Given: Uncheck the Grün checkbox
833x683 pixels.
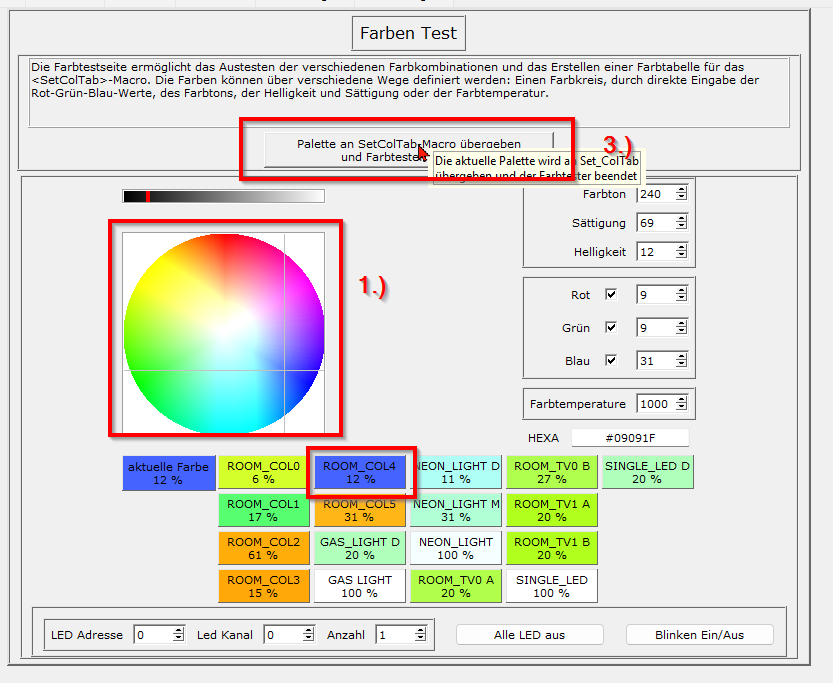Looking at the screenshot, I should (x=611, y=328).
